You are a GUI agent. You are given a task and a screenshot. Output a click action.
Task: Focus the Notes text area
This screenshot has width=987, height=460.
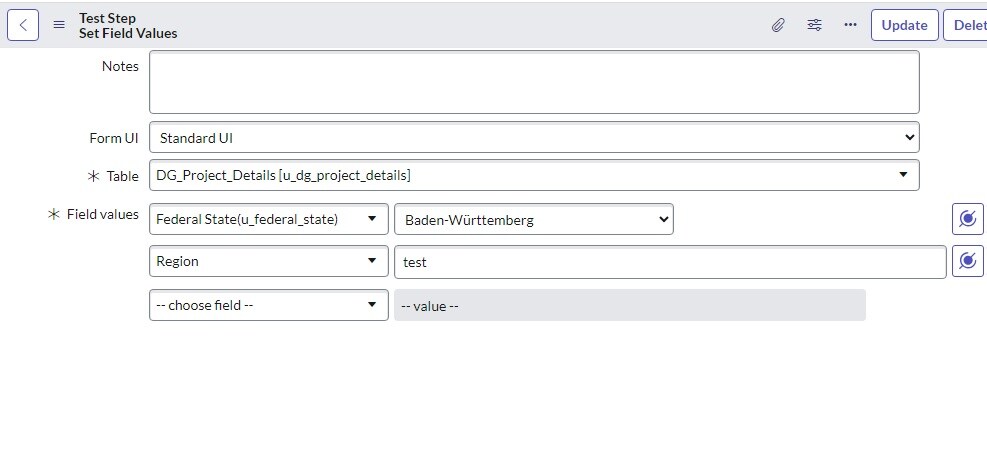point(534,82)
